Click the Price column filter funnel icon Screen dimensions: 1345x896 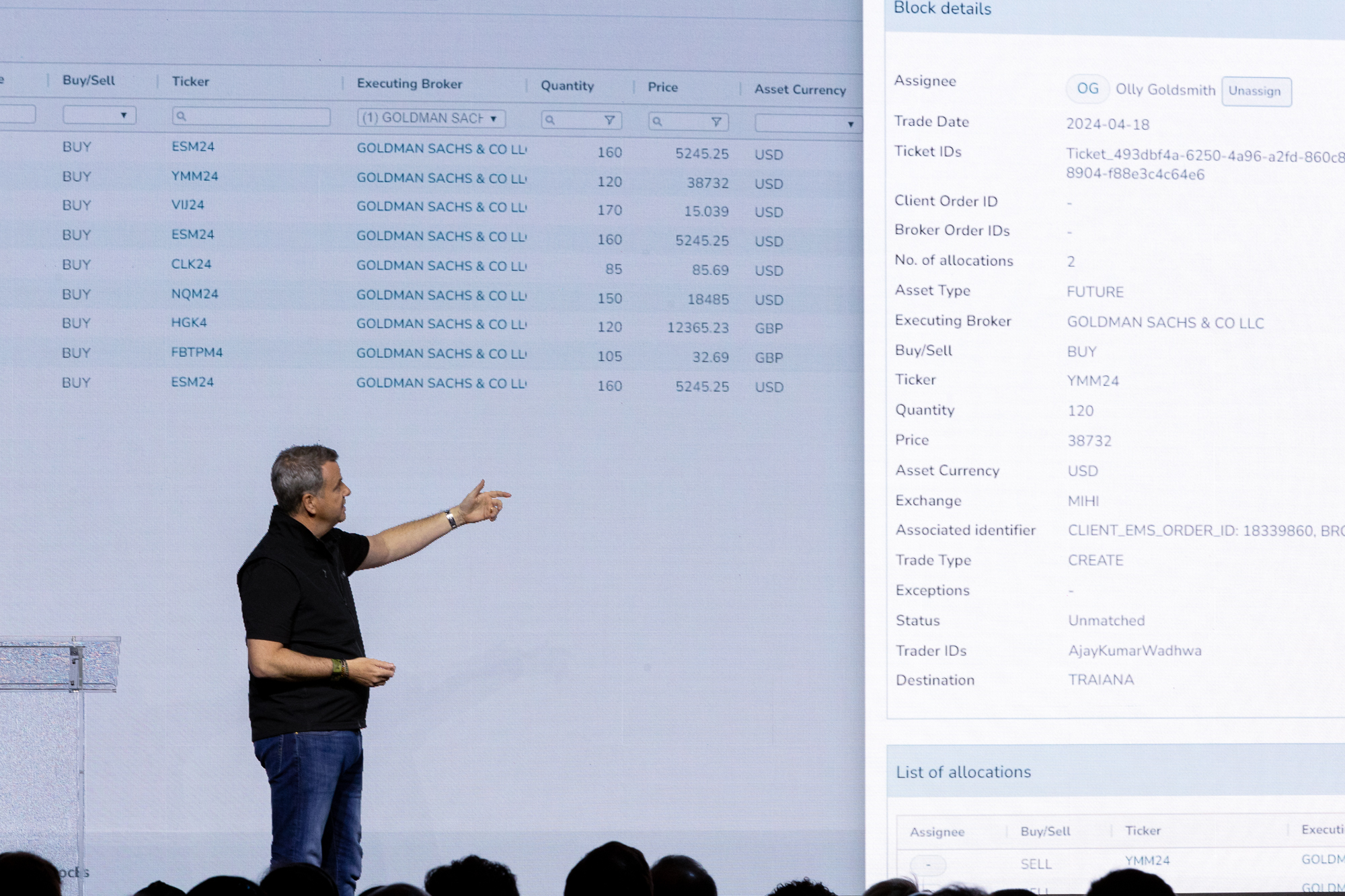coord(716,122)
